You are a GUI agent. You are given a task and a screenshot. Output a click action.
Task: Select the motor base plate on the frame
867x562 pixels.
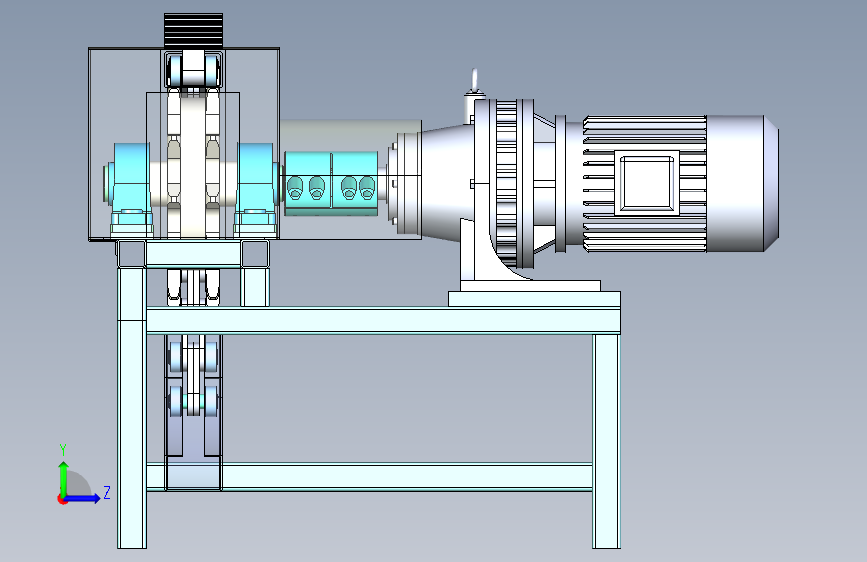534,299
